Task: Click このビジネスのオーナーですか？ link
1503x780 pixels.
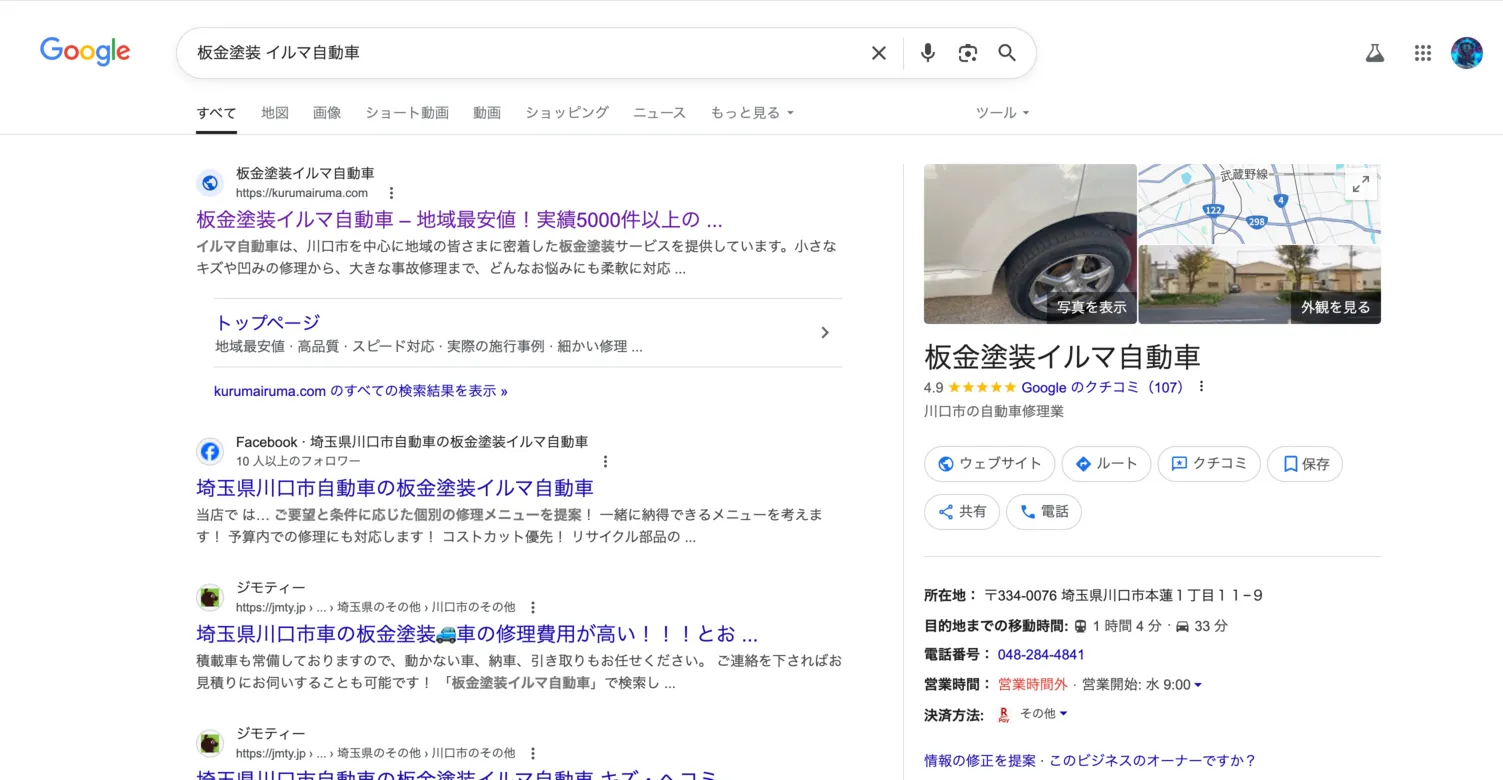Action: coord(1152,761)
